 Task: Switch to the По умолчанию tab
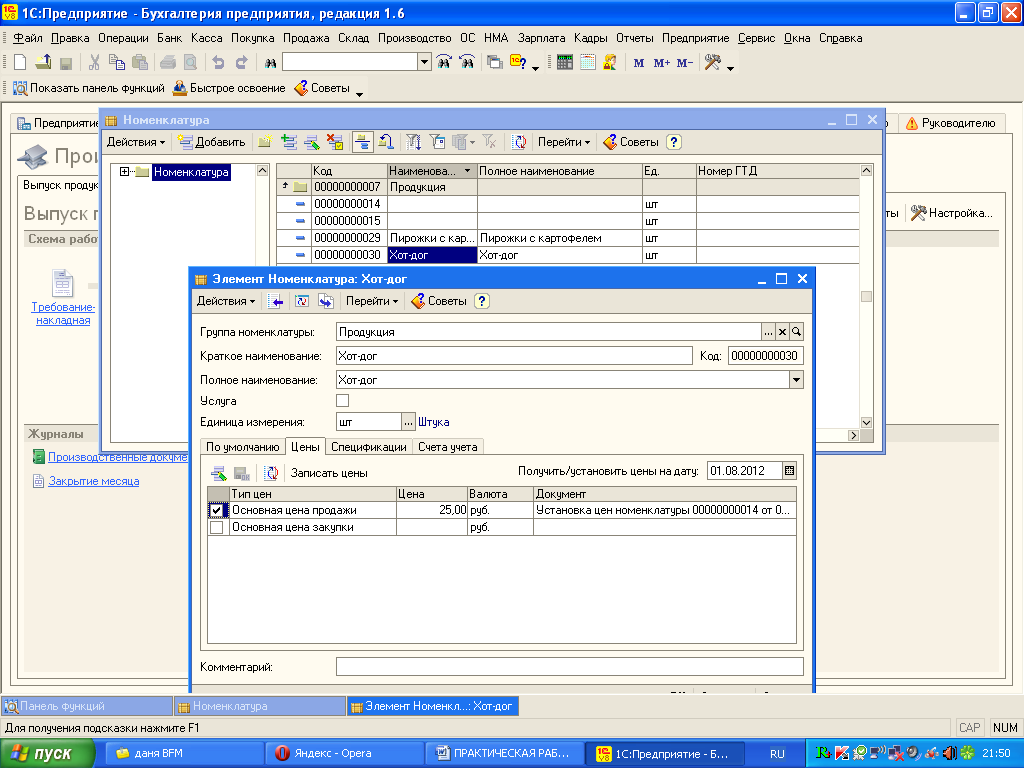click(242, 447)
